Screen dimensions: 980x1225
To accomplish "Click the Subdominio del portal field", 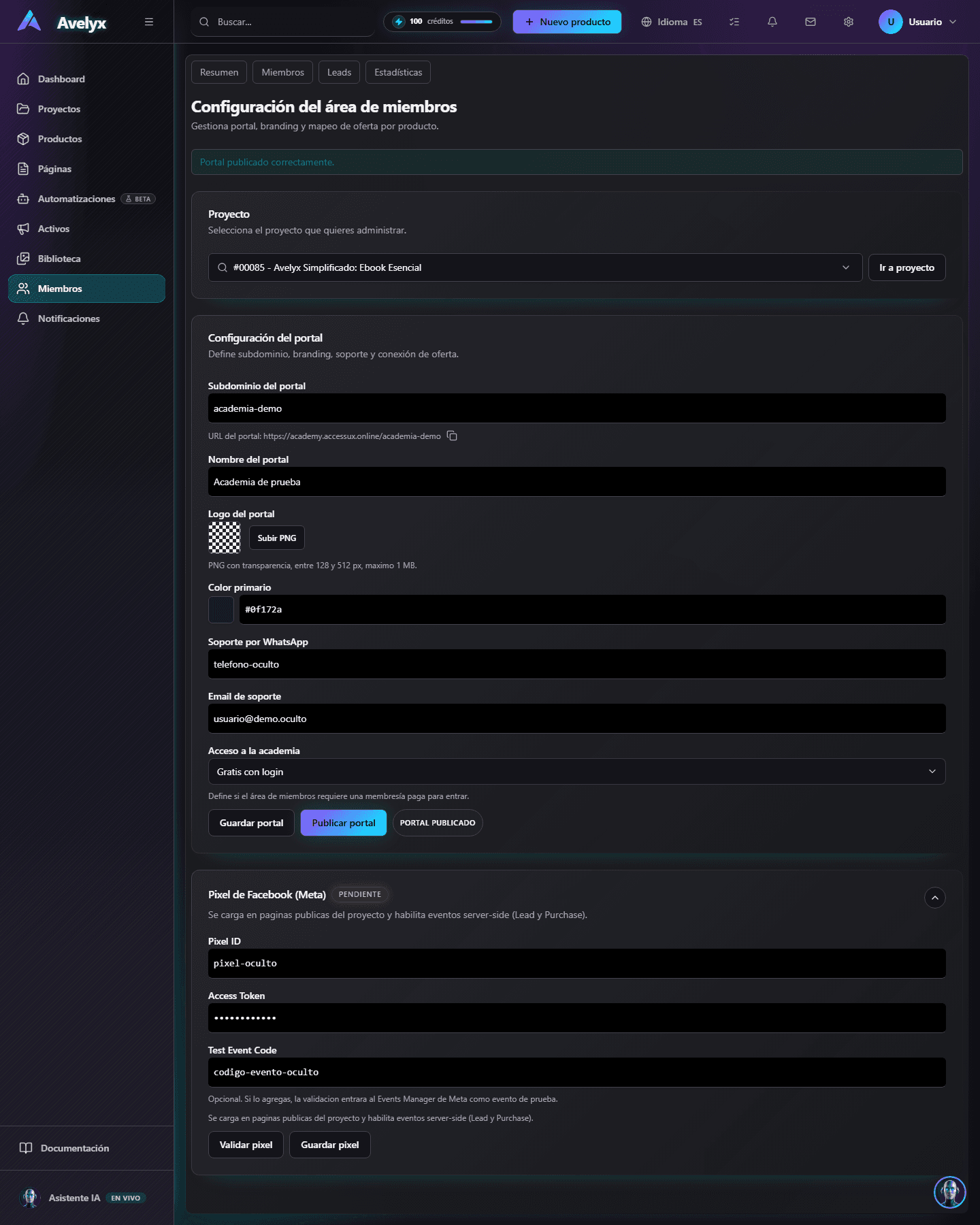I will click(x=576, y=408).
